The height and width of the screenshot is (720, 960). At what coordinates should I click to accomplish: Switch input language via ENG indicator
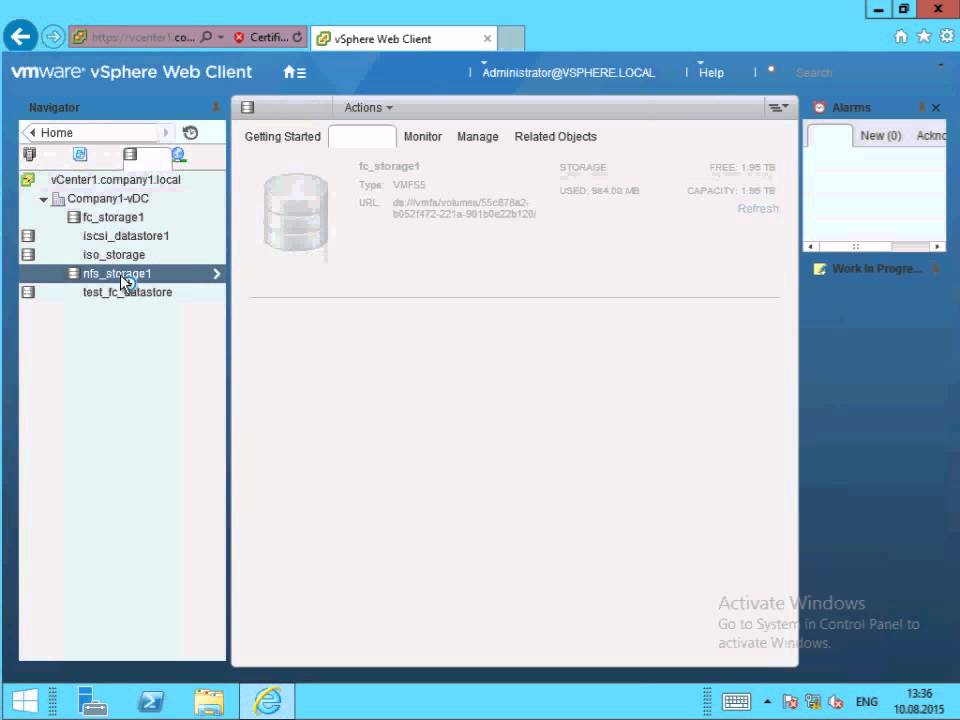point(866,702)
